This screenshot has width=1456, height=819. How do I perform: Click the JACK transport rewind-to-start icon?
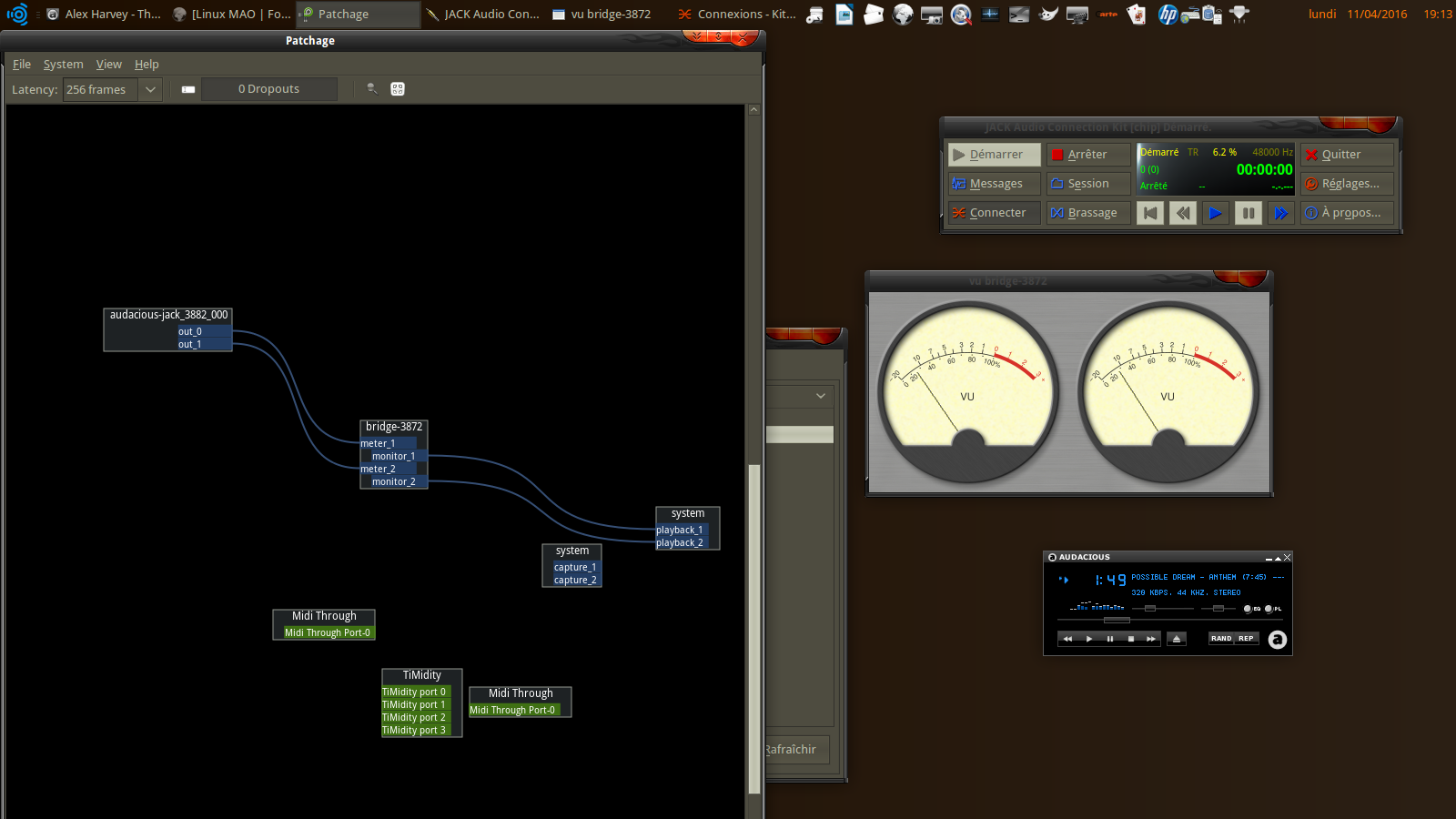coord(1150,213)
